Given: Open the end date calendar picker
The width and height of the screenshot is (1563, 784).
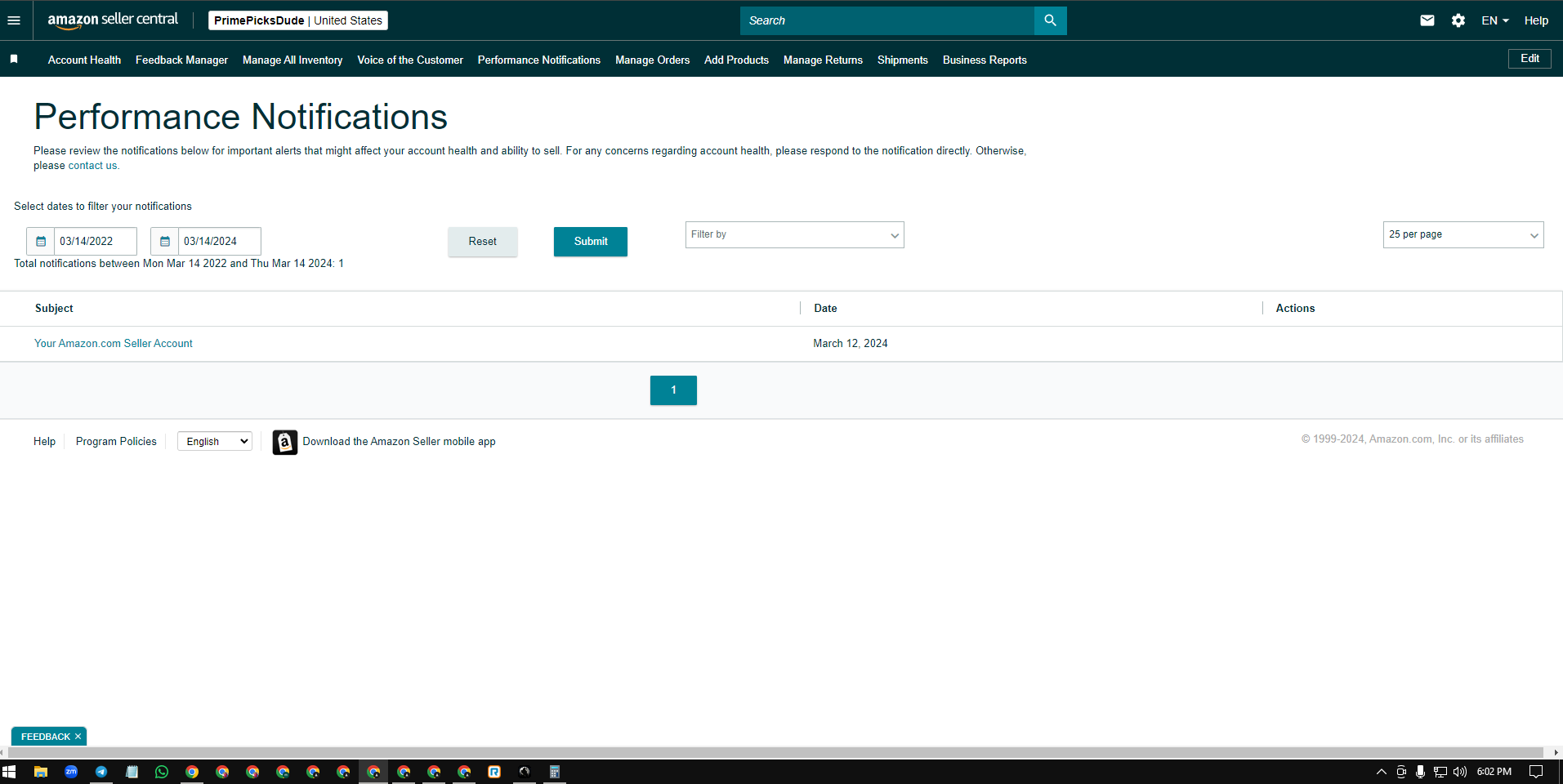Looking at the screenshot, I should click(x=165, y=241).
